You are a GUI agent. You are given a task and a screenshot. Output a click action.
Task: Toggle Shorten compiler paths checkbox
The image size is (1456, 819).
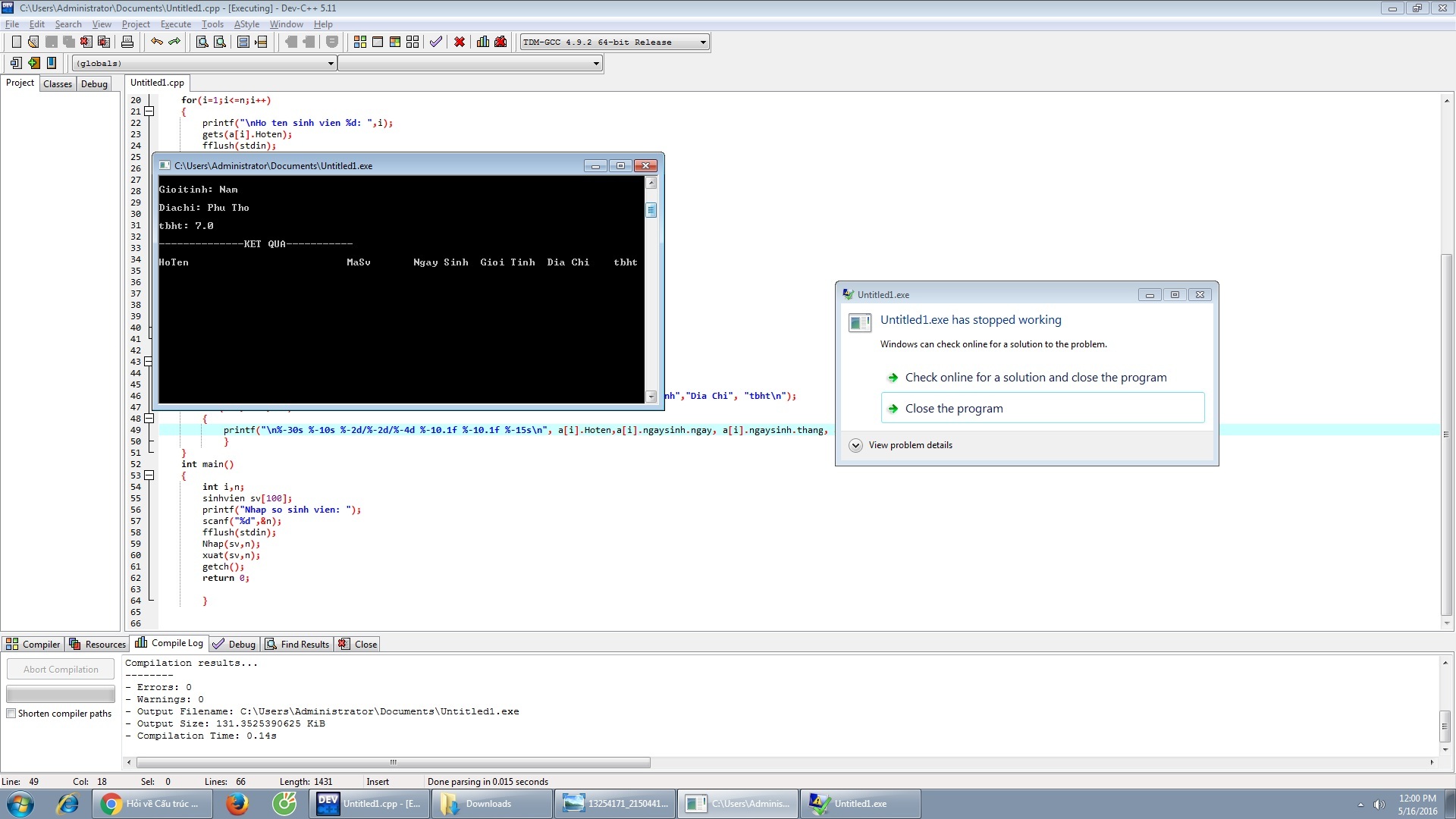[11, 714]
